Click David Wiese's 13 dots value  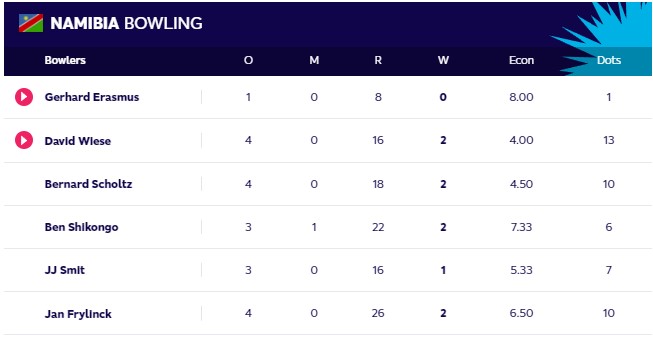(x=608, y=140)
